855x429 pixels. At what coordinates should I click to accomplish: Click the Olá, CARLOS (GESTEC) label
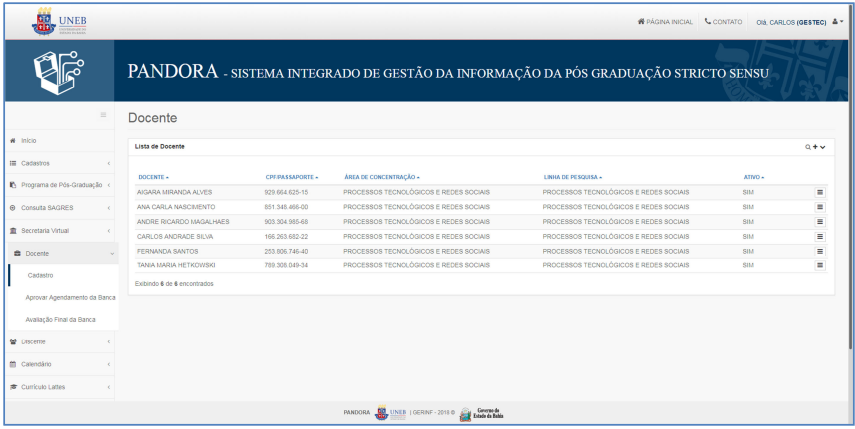[x=791, y=22]
